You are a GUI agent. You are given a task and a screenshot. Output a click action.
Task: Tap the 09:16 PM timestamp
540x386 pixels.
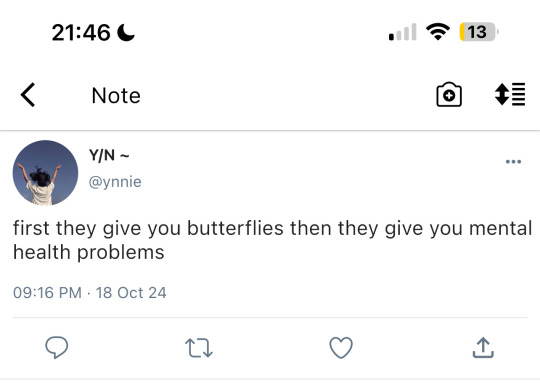48,293
